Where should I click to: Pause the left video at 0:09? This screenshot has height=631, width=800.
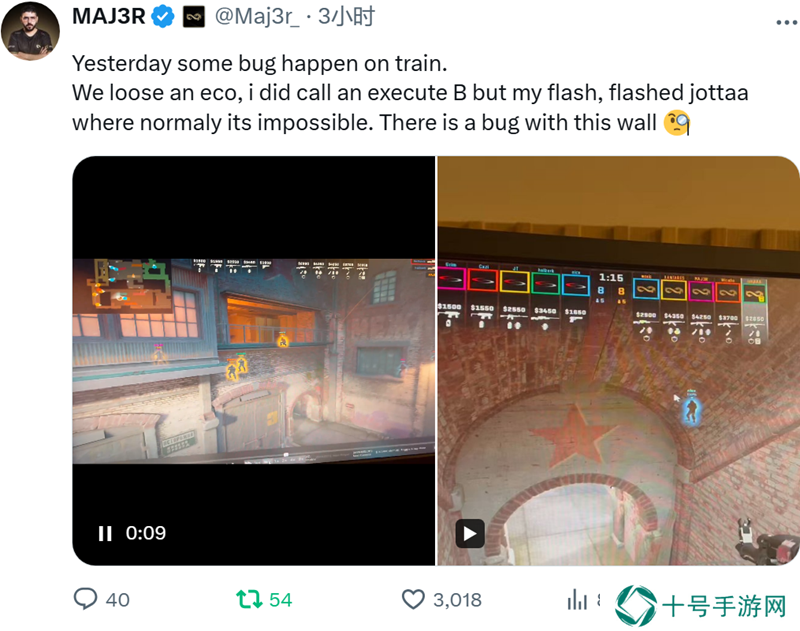pos(105,534)
